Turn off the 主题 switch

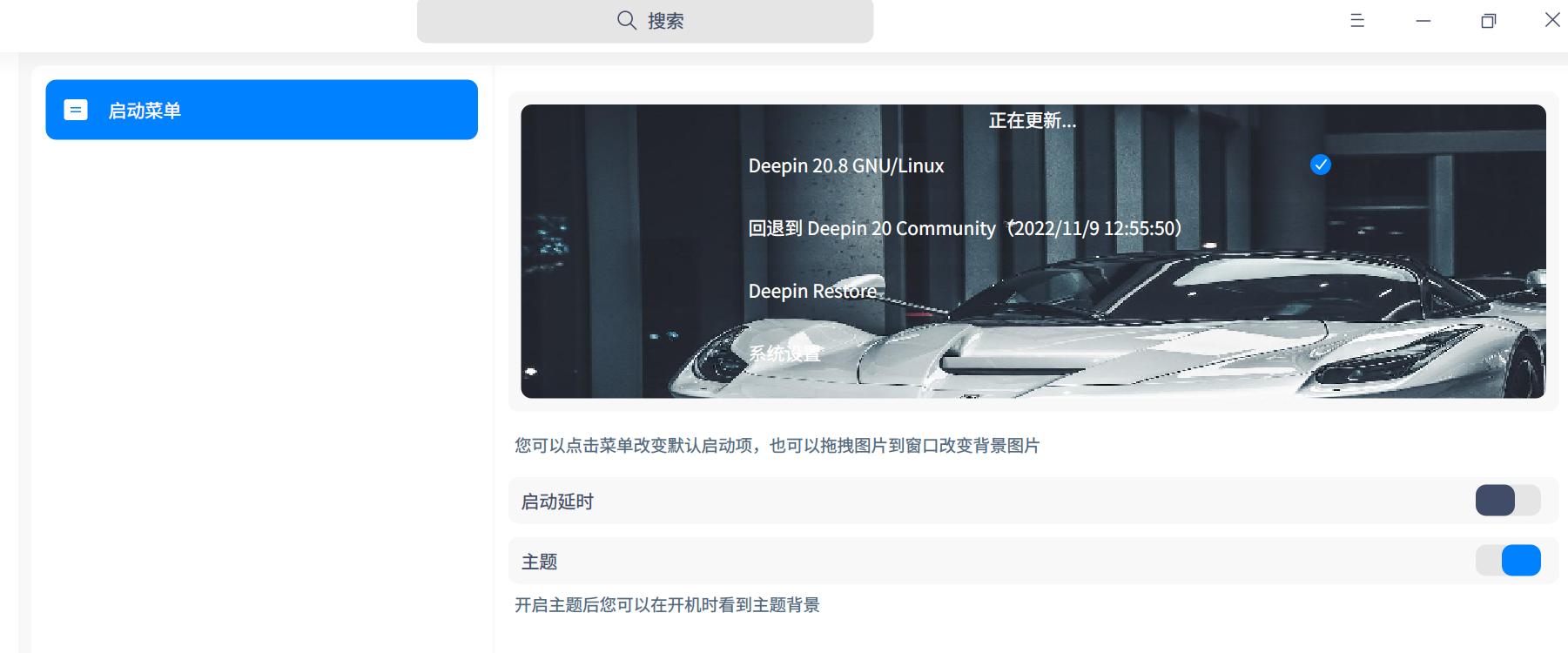[1508, 560]
